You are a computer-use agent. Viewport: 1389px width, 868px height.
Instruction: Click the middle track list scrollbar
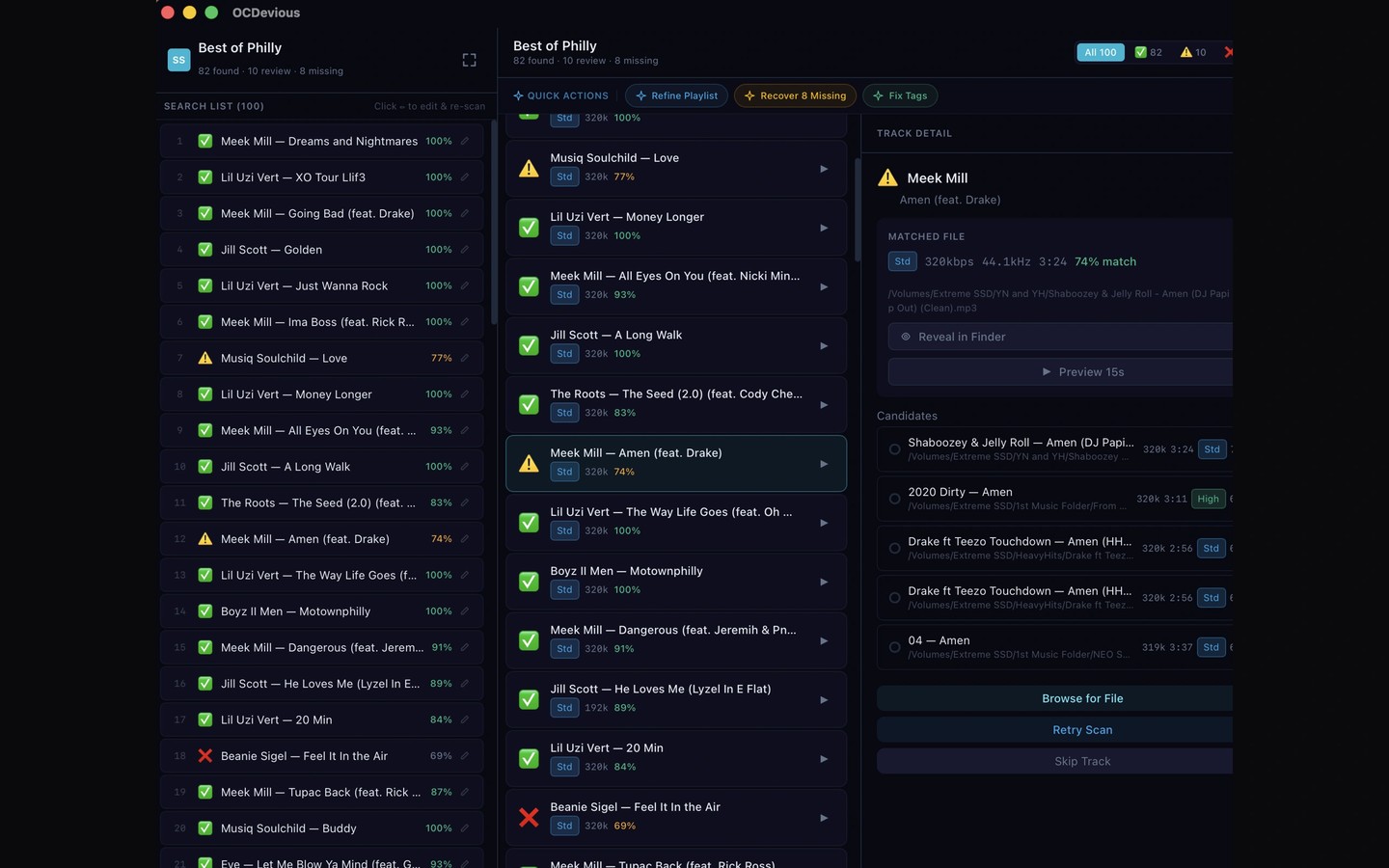coord(857,209)
